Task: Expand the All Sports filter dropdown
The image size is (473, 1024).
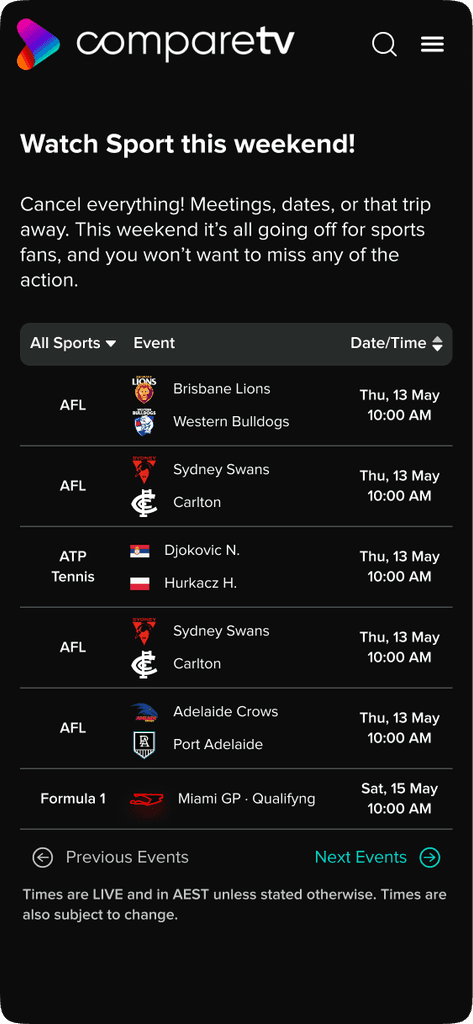Action: coord(73,344)
